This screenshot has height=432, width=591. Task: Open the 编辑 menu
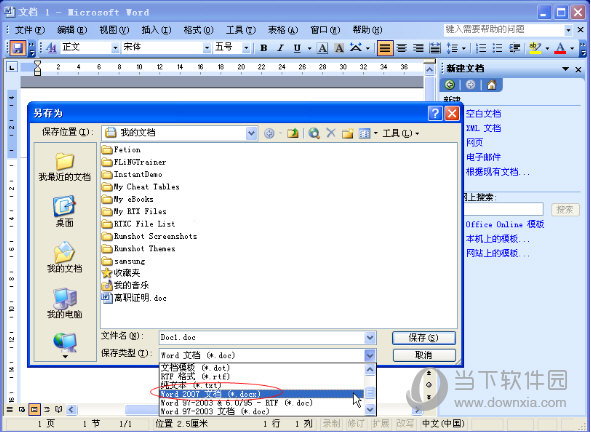tap(72, 30)
